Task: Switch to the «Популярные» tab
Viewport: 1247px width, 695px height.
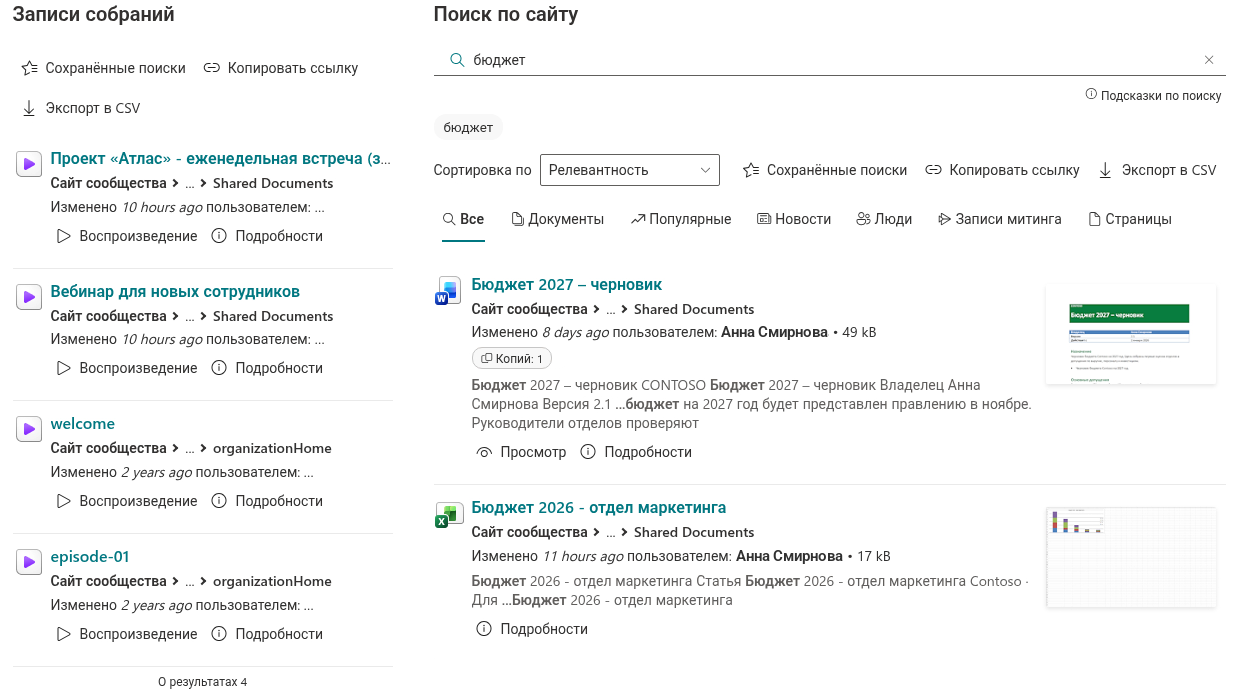Action: coord(681,219)
